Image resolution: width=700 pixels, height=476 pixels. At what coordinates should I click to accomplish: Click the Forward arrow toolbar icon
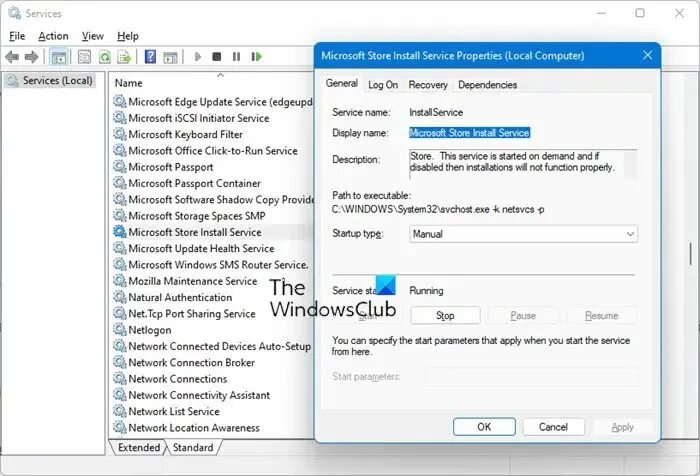tap(31, 57)
